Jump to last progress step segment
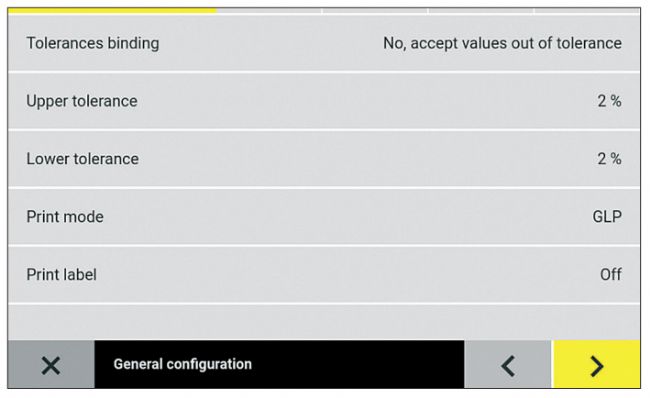 (x=587, y=11)
